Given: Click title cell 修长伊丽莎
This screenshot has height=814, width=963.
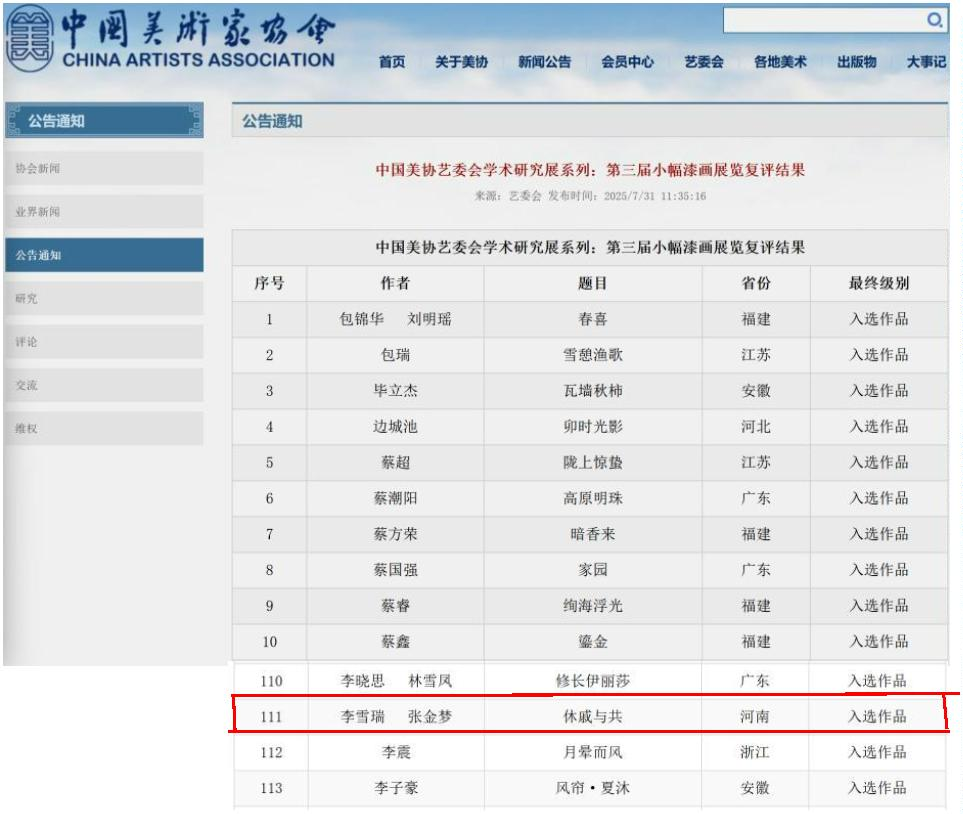Looking at the screenshot, I should click(x=593, y=681).
